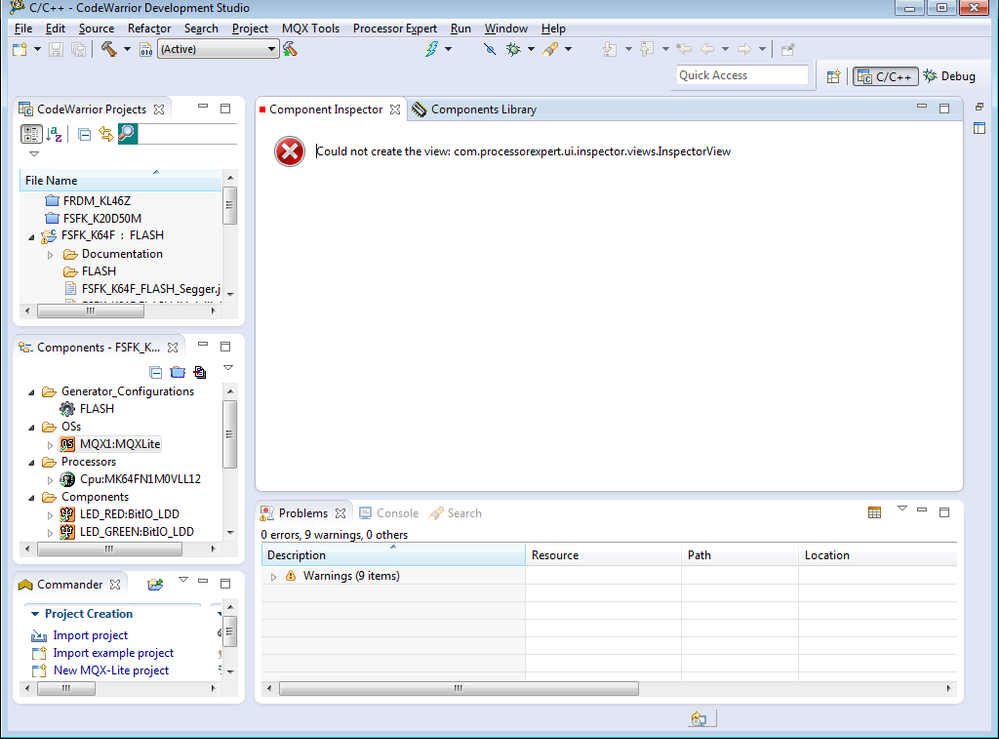Open the Active build configuration combo box
The height and width of the screenshot is (739, 999).
pos(218,49)
